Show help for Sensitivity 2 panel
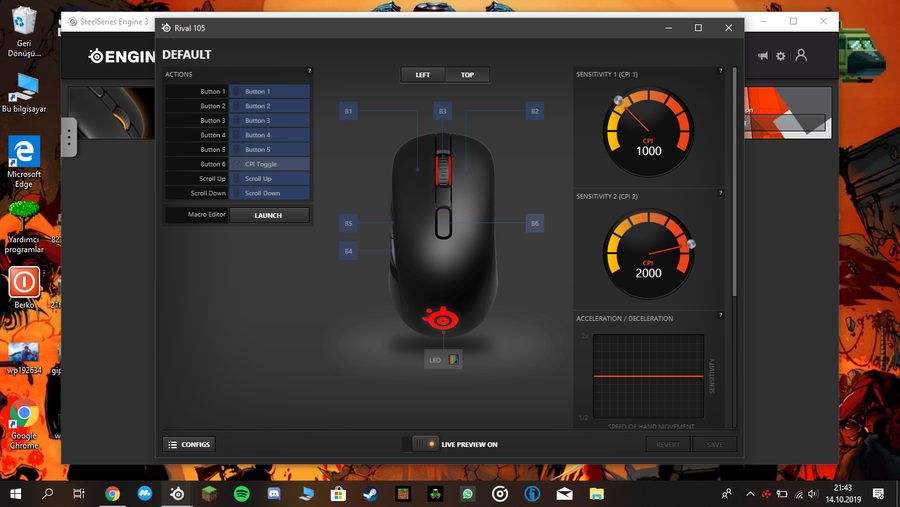This screenshot has width=900, height=507. (720, 193)
